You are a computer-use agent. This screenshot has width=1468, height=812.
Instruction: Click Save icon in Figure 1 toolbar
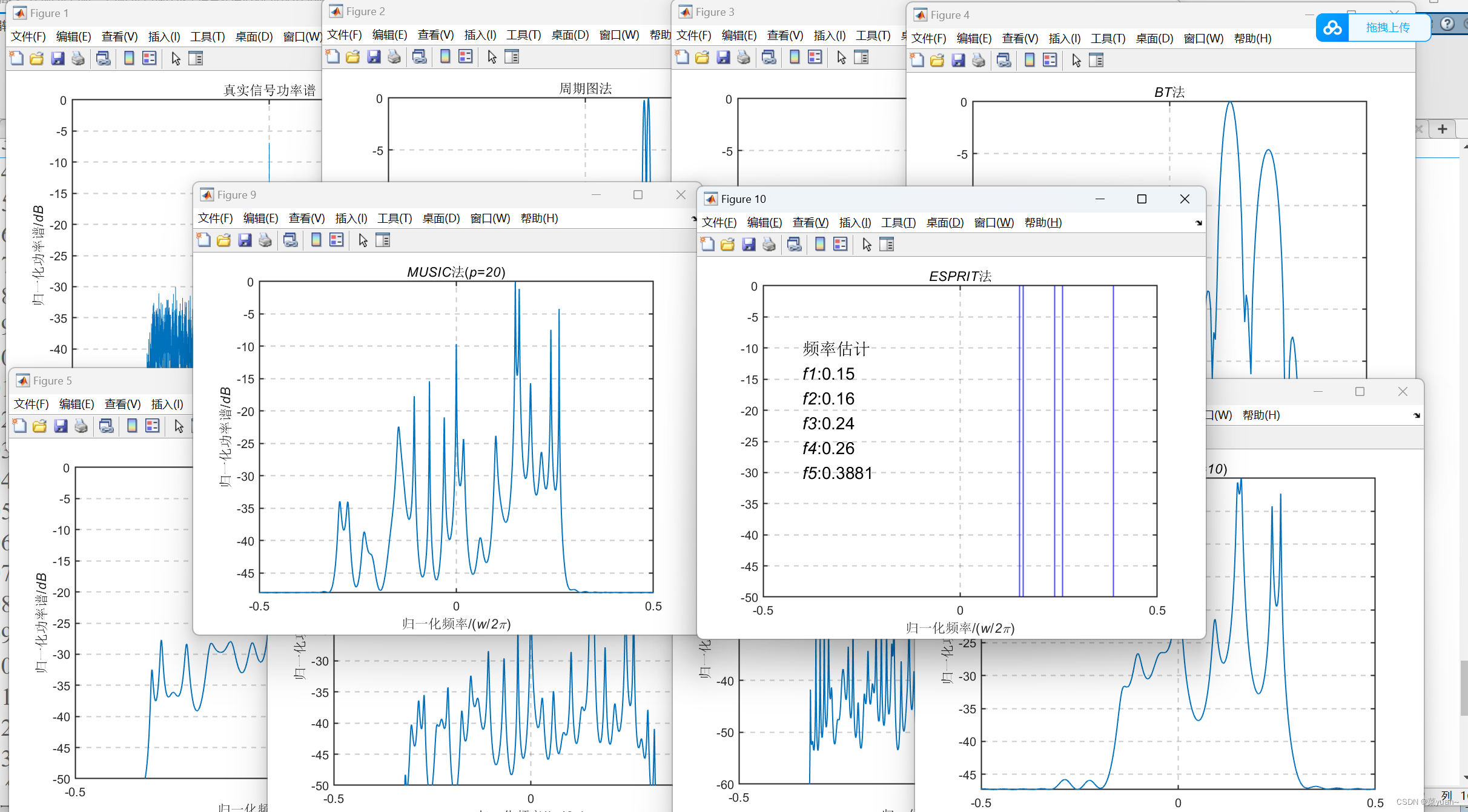pyautogui.click(x=58, y=59)
